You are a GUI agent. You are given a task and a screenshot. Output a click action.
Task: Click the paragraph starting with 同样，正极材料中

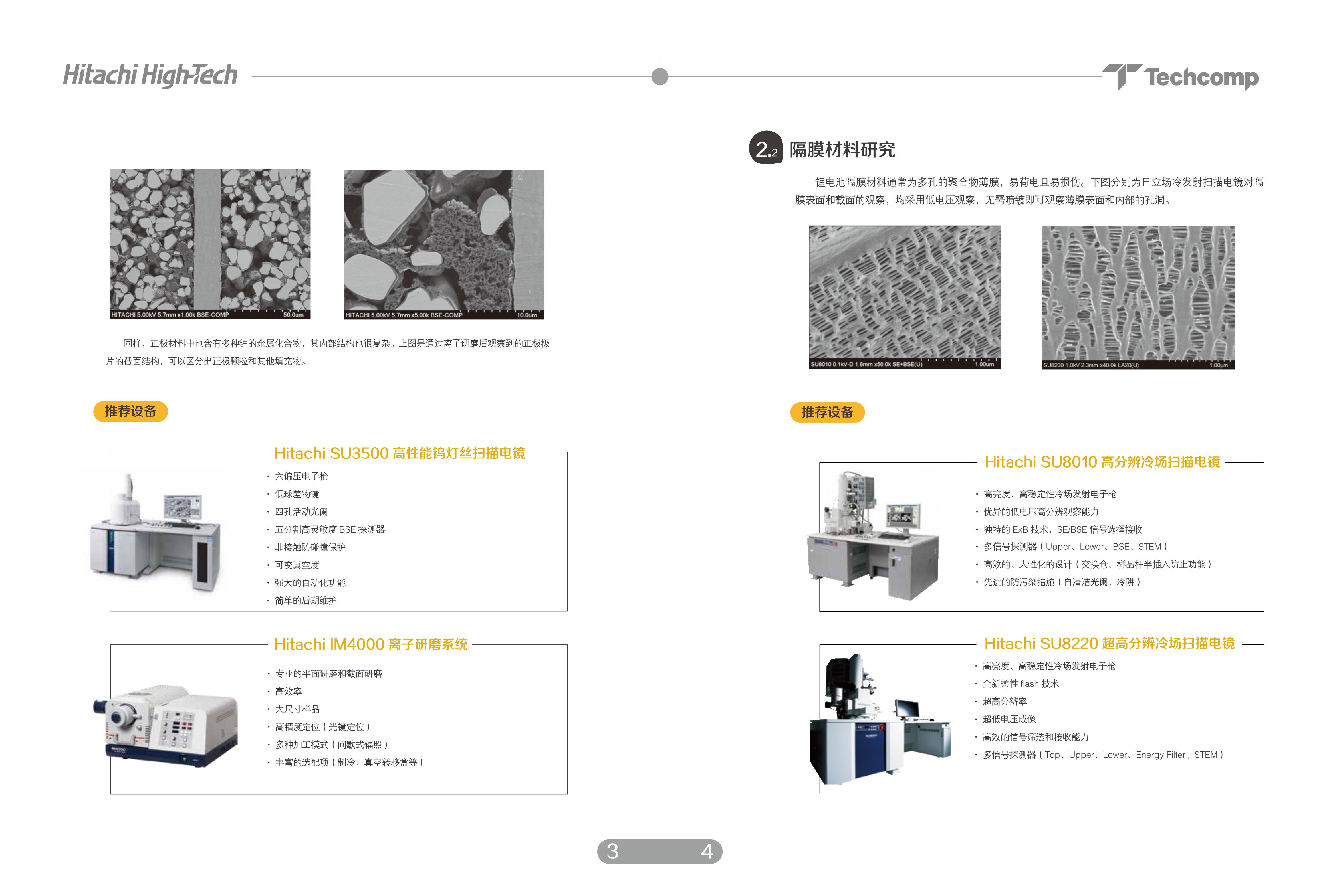tap(328, 352)
